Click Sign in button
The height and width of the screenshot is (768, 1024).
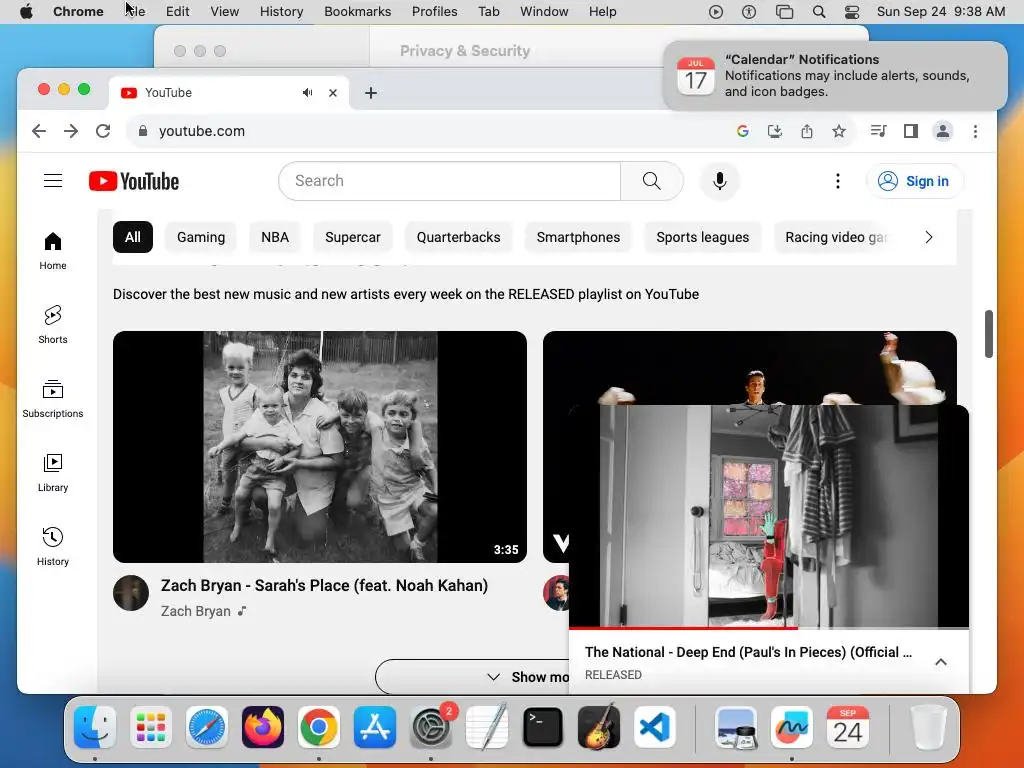pos(914,181)
